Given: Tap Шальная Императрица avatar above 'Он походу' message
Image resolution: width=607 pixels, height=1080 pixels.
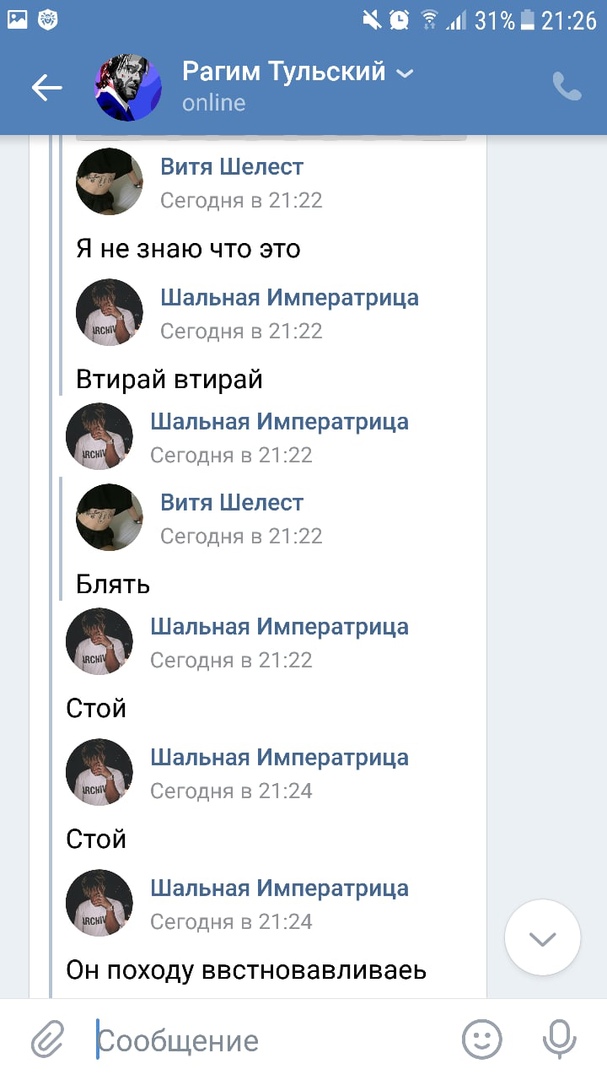Looking at the screenshot, I should pos(99,902).
